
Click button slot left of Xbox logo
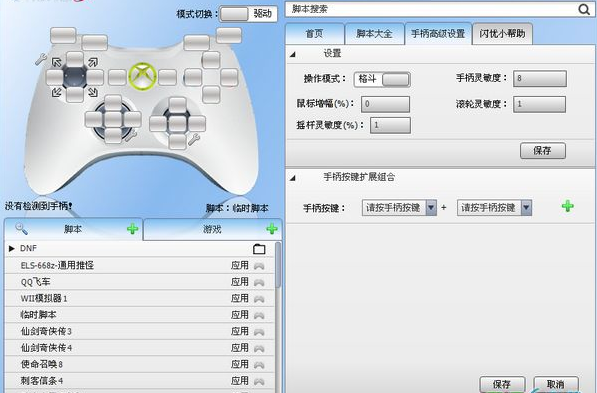117,77
